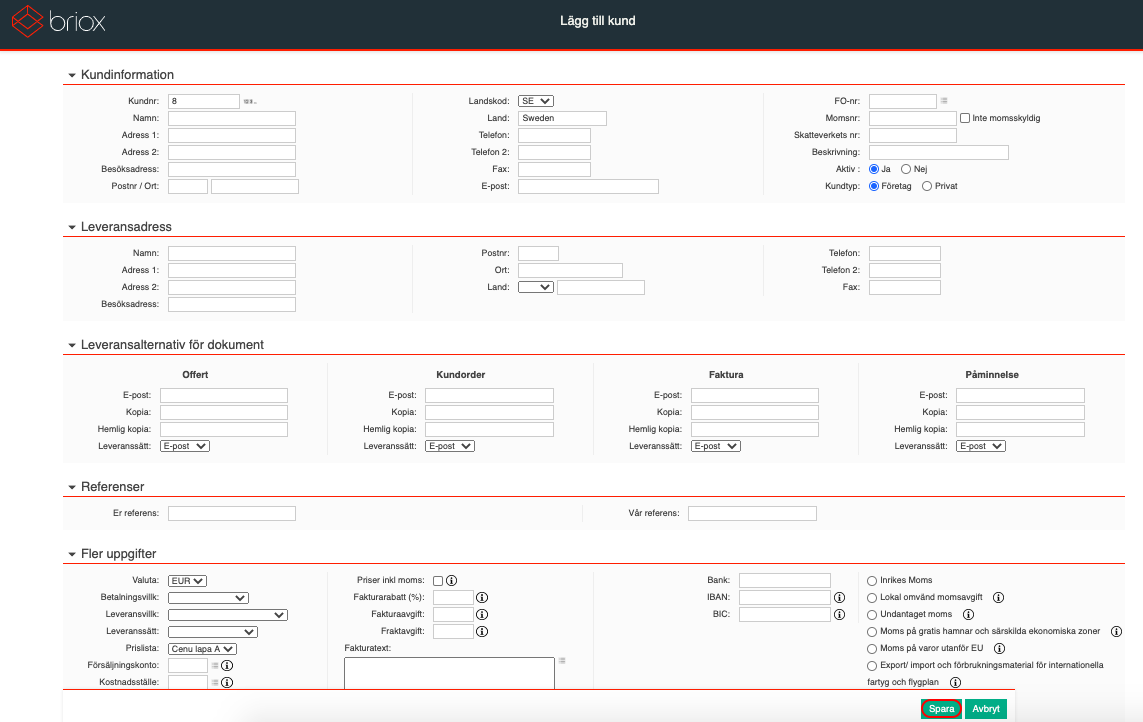This screenshot has width=1143, height=722.
Task: Open the Fler uppgifter Leveranssätt dropdown
Action: tap(213, 632)
